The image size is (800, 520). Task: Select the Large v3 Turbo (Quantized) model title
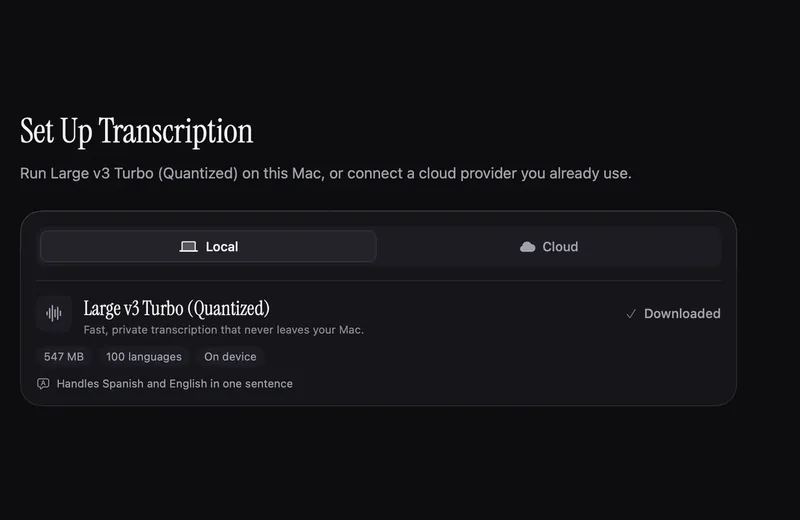177,309
